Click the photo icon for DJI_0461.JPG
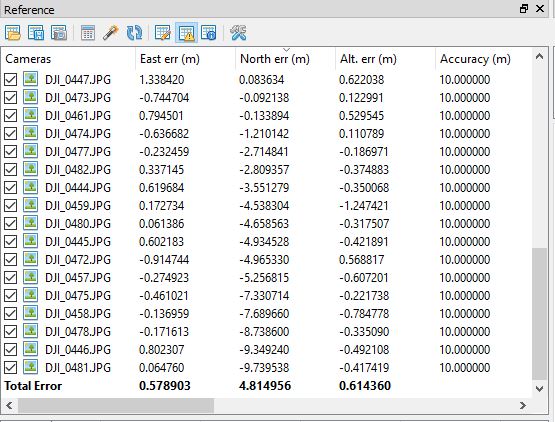555x422 pixels. click(x=31, y=115)
